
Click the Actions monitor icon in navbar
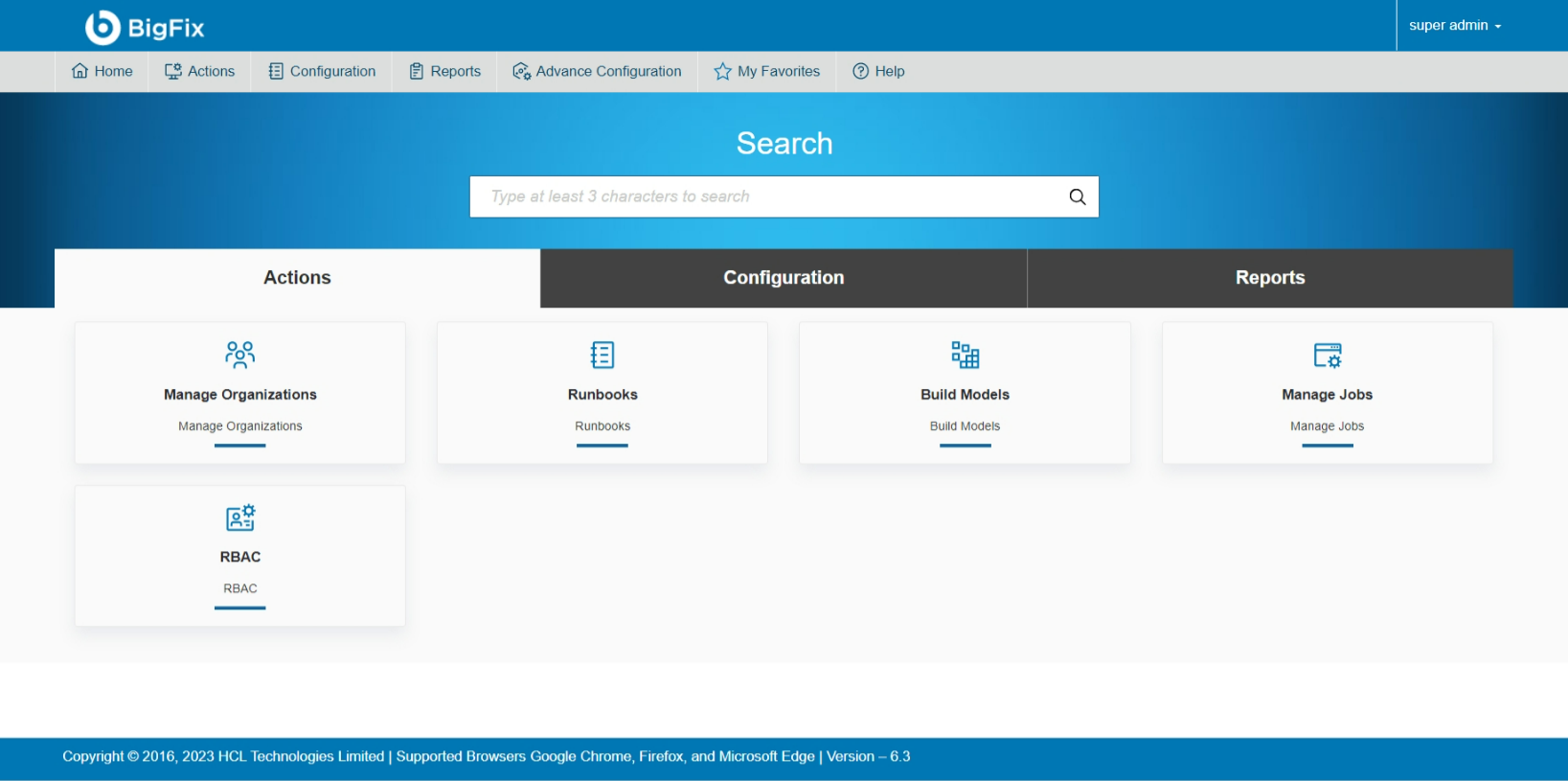pos(173,71)
